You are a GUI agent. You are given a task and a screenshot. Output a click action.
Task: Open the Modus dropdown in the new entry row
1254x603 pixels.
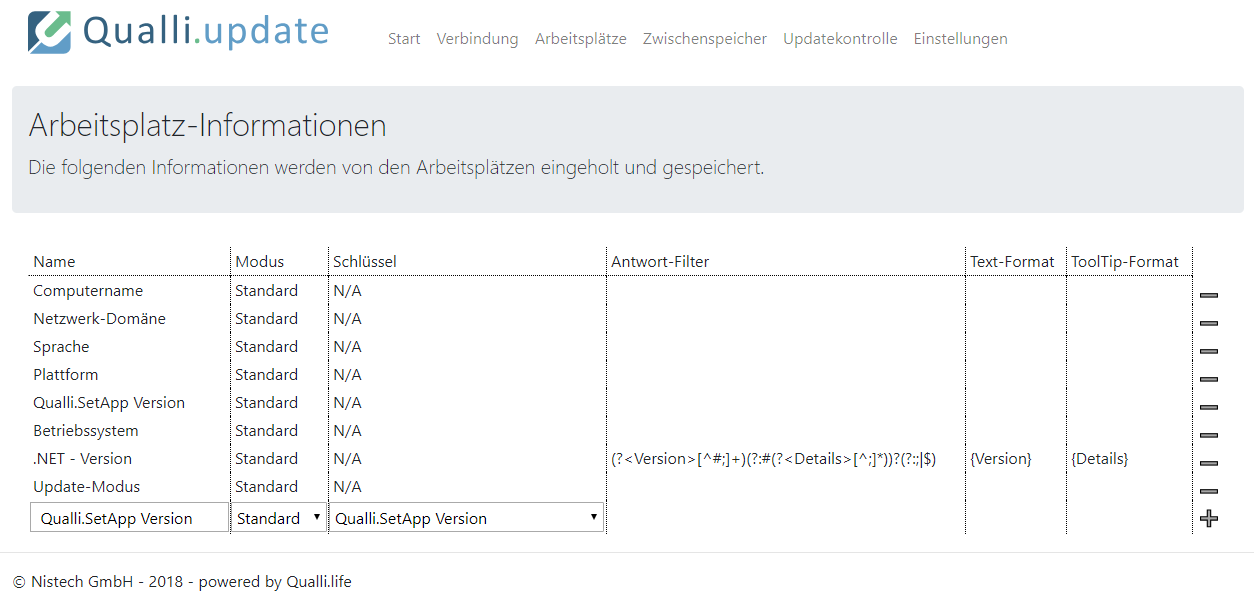[x=279, y=518]
